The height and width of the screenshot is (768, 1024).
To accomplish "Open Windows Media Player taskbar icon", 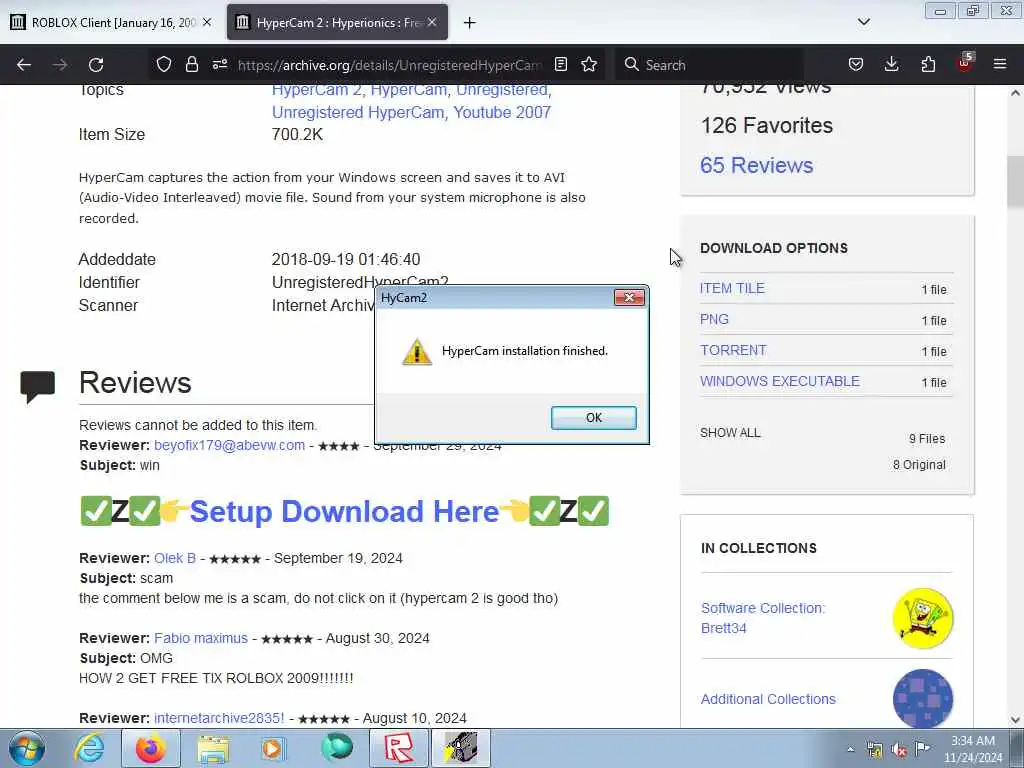I will pyautogui.click(x=274, y=748).
